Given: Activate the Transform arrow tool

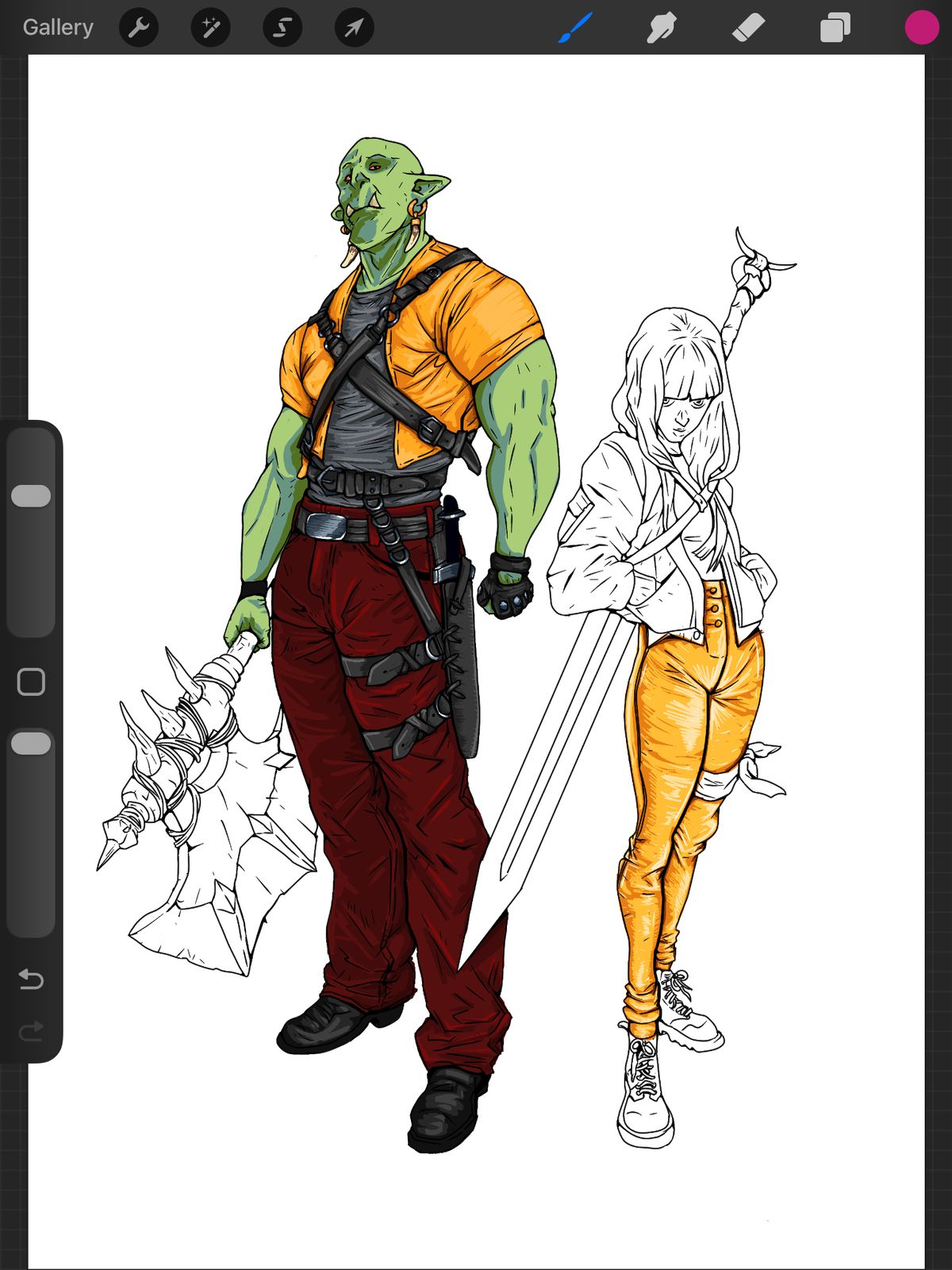Looking at the screenshot, I should (x=354, y=28).
